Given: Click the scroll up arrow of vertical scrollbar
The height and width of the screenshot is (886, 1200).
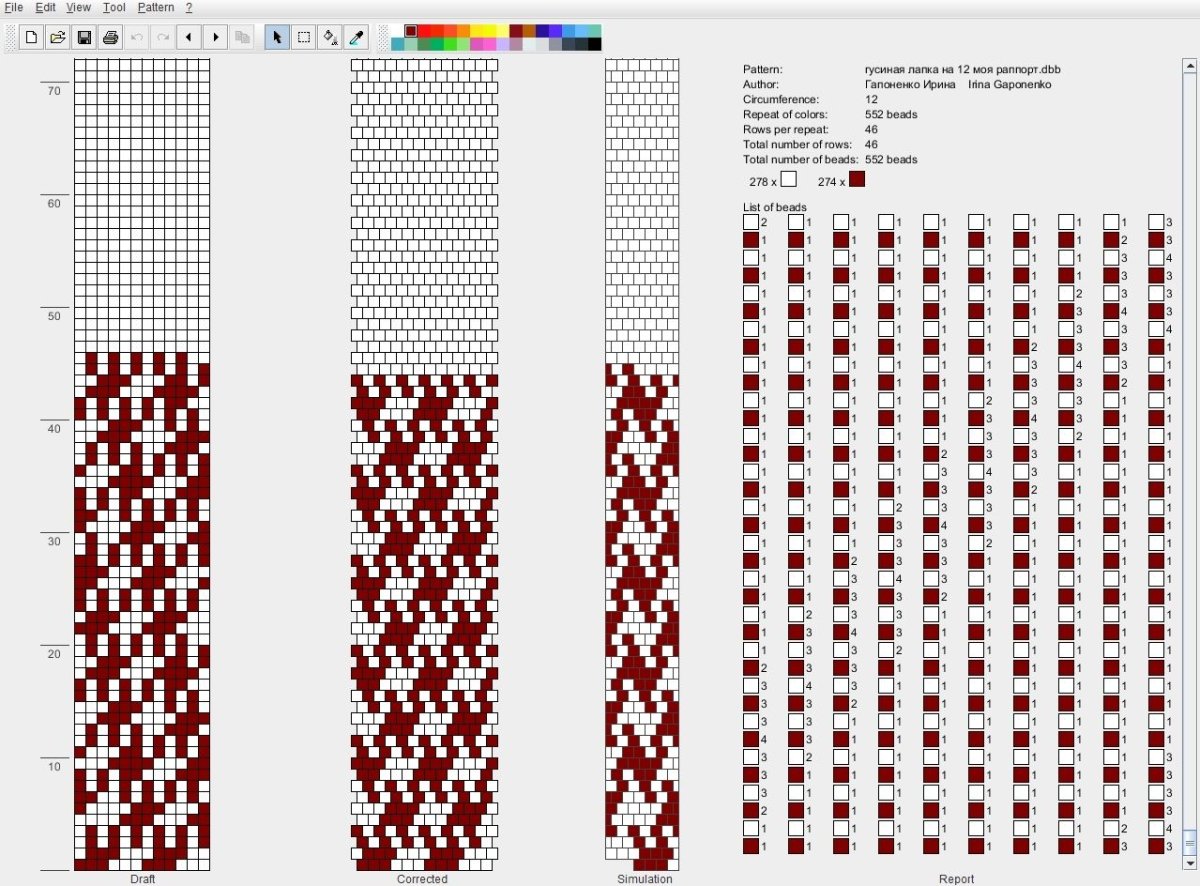Looking at the screenshot, I should click(1189, 65).
